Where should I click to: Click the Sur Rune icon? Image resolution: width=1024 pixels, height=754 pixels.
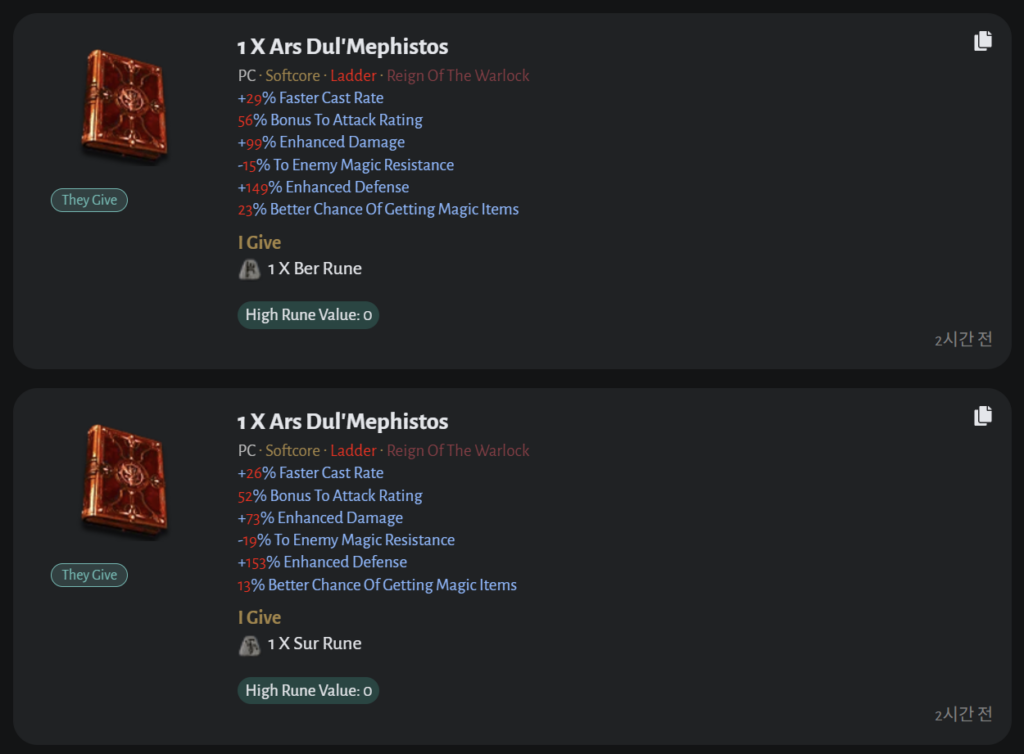[249, 644]
